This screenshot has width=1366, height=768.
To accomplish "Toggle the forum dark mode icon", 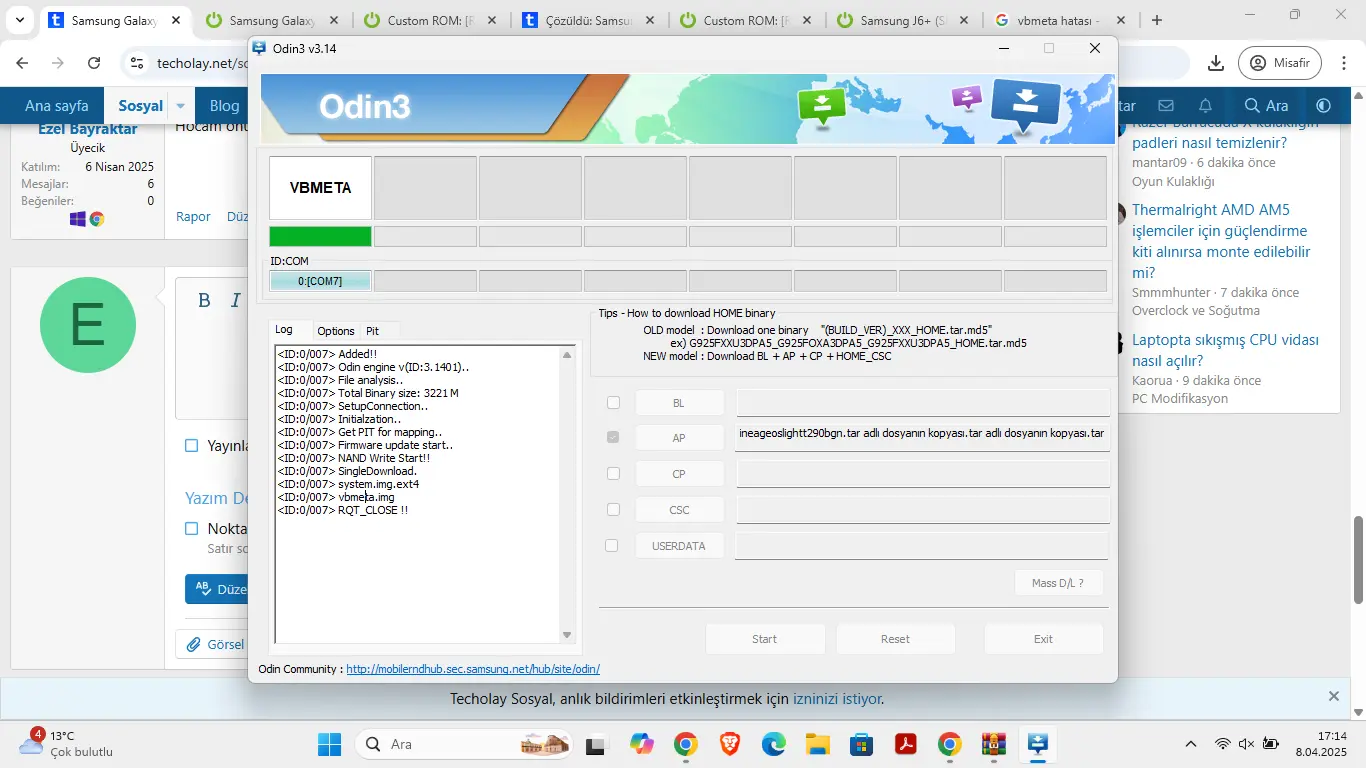I will pos(1324,105).
